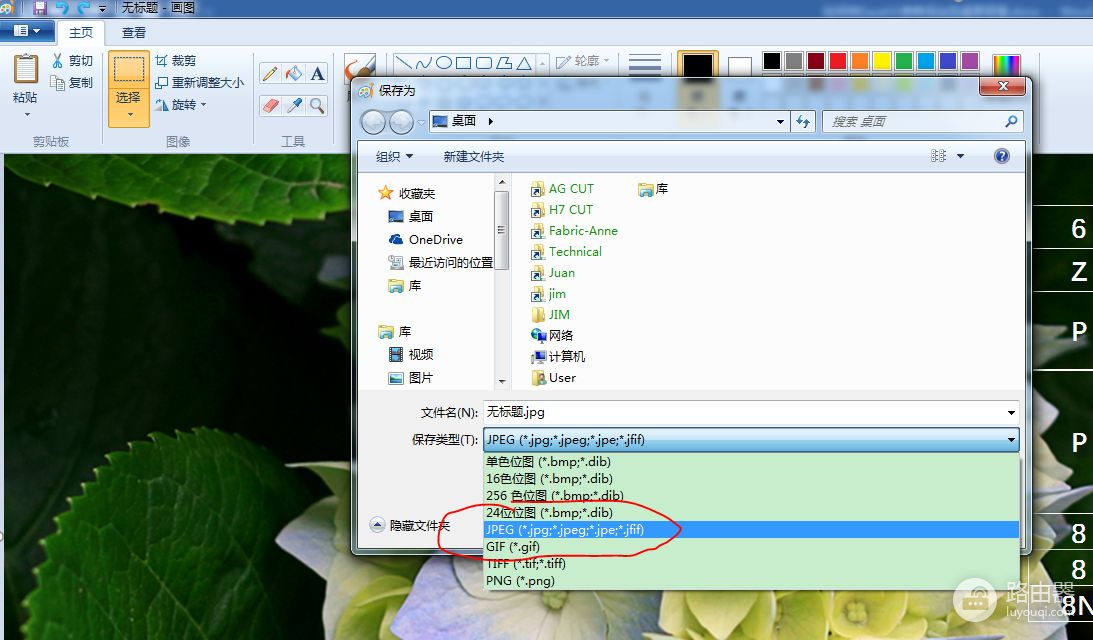The image size is (1093, 640).
Task: Select Color 1 black foreground box
Action: 698,65
